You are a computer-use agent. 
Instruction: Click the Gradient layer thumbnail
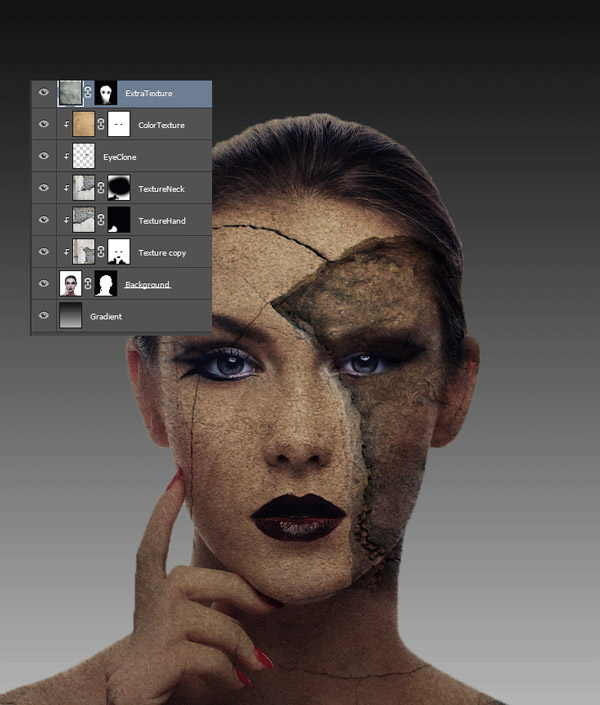tap(70, 316)
